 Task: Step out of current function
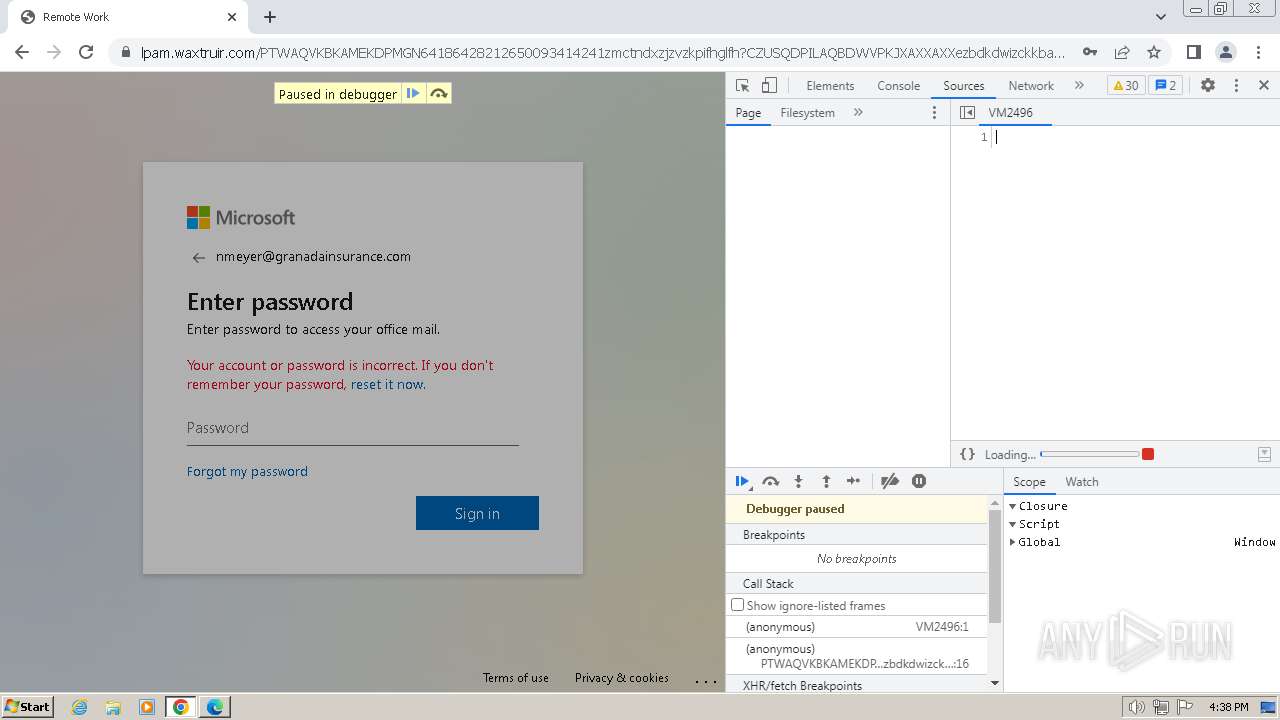[x=826, y=481]
